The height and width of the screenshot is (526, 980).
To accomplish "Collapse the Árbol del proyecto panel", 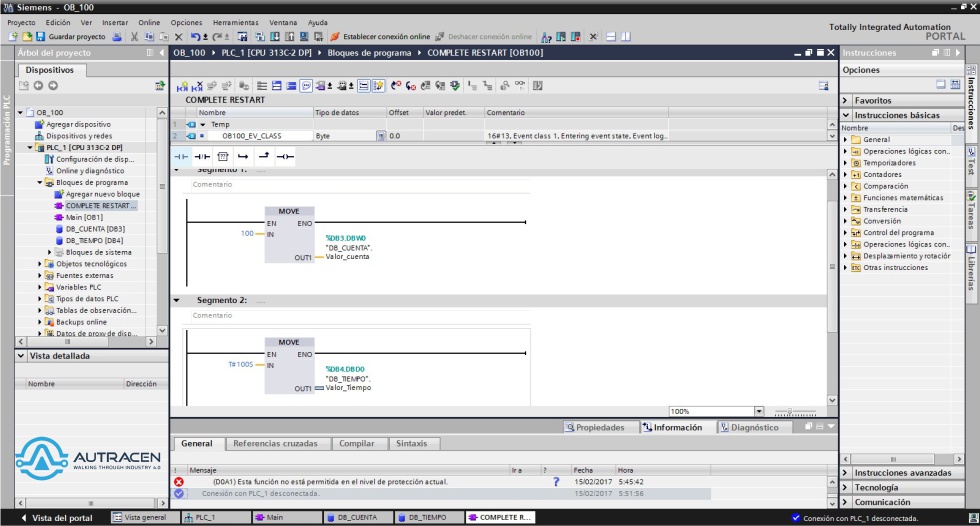I will click(162, 52).
